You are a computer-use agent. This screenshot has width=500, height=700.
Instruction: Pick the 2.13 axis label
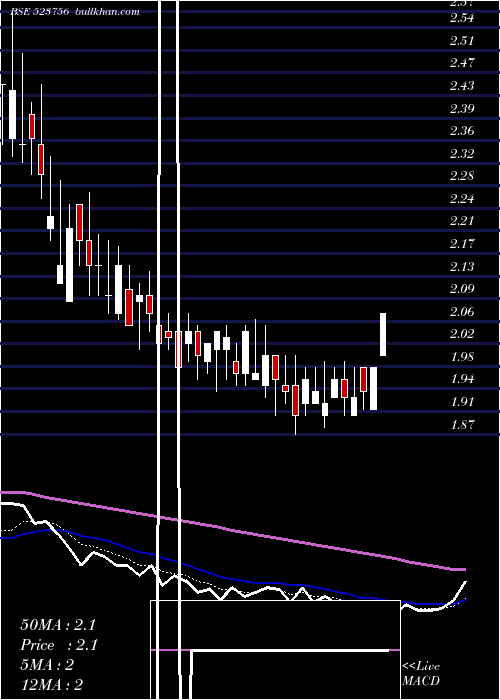pyautogui.click(x=462, y=267)
